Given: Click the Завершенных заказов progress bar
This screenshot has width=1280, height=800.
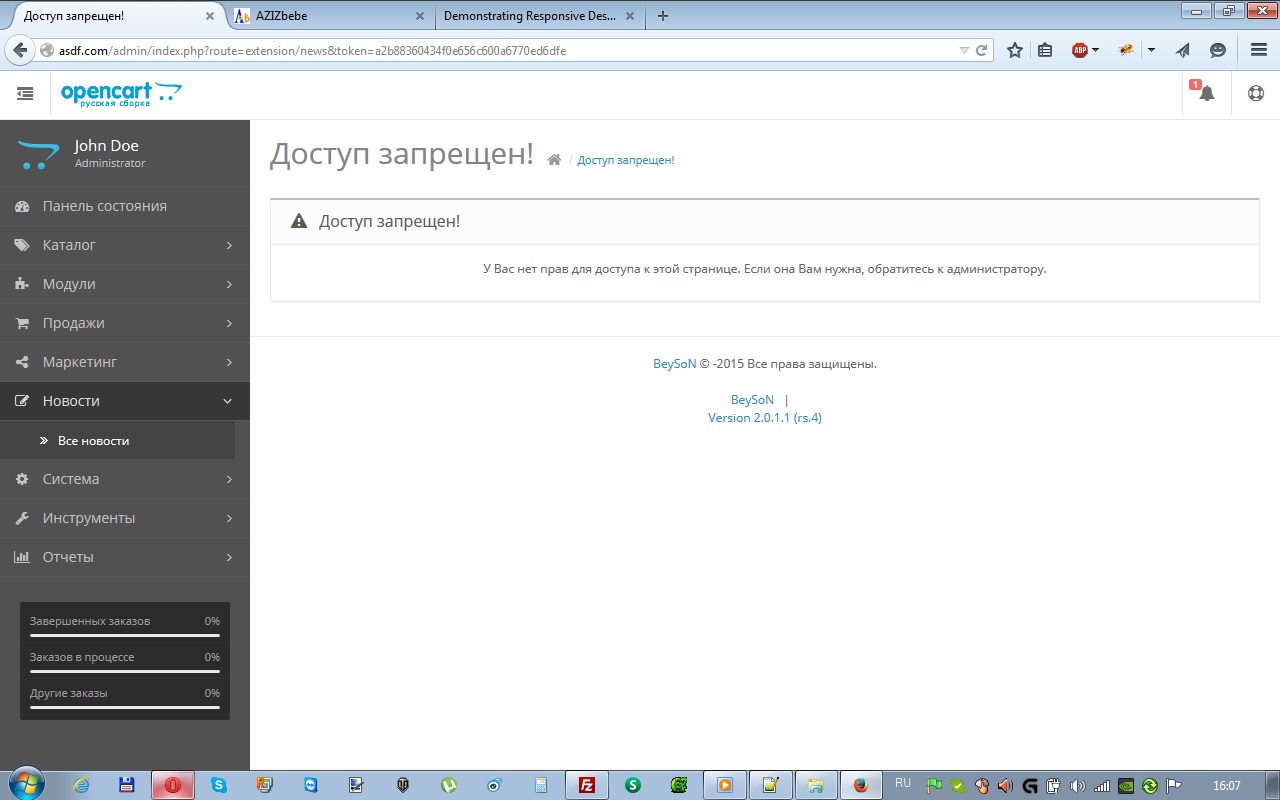Looking at the screenshot, I should click(125, 635).
